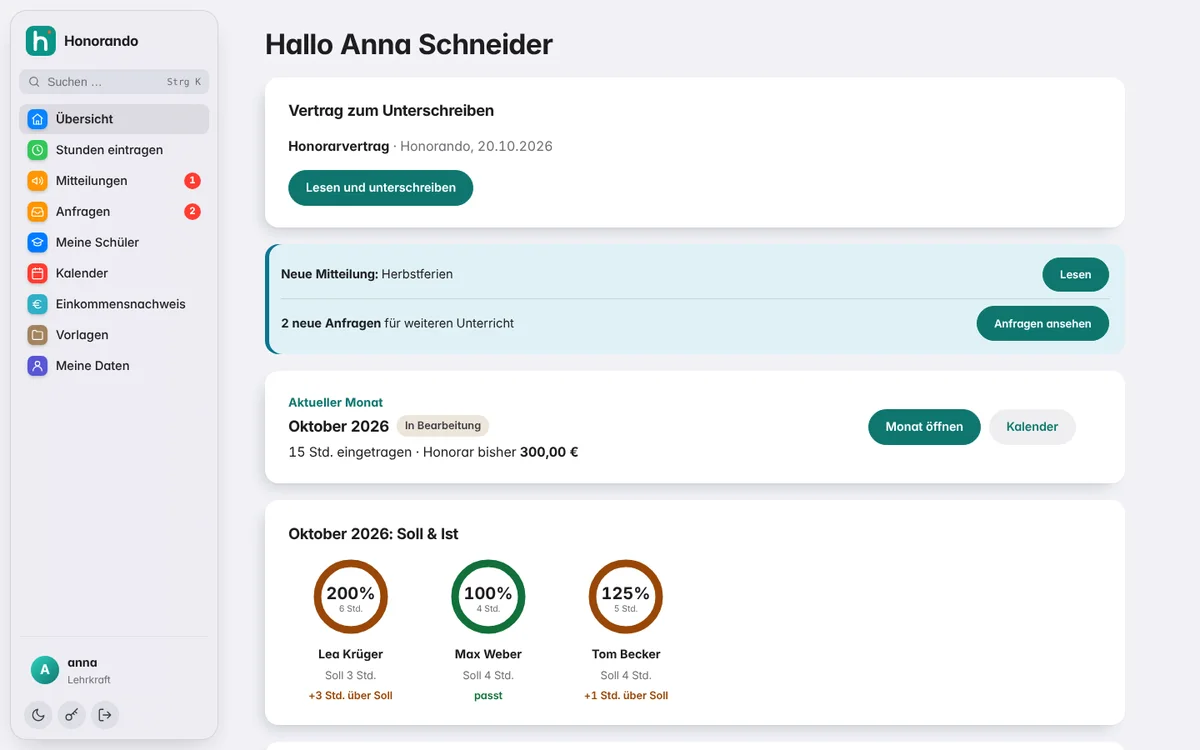Click the Honorando logo icon
The image size is (1200, 750).
(41, 41)
